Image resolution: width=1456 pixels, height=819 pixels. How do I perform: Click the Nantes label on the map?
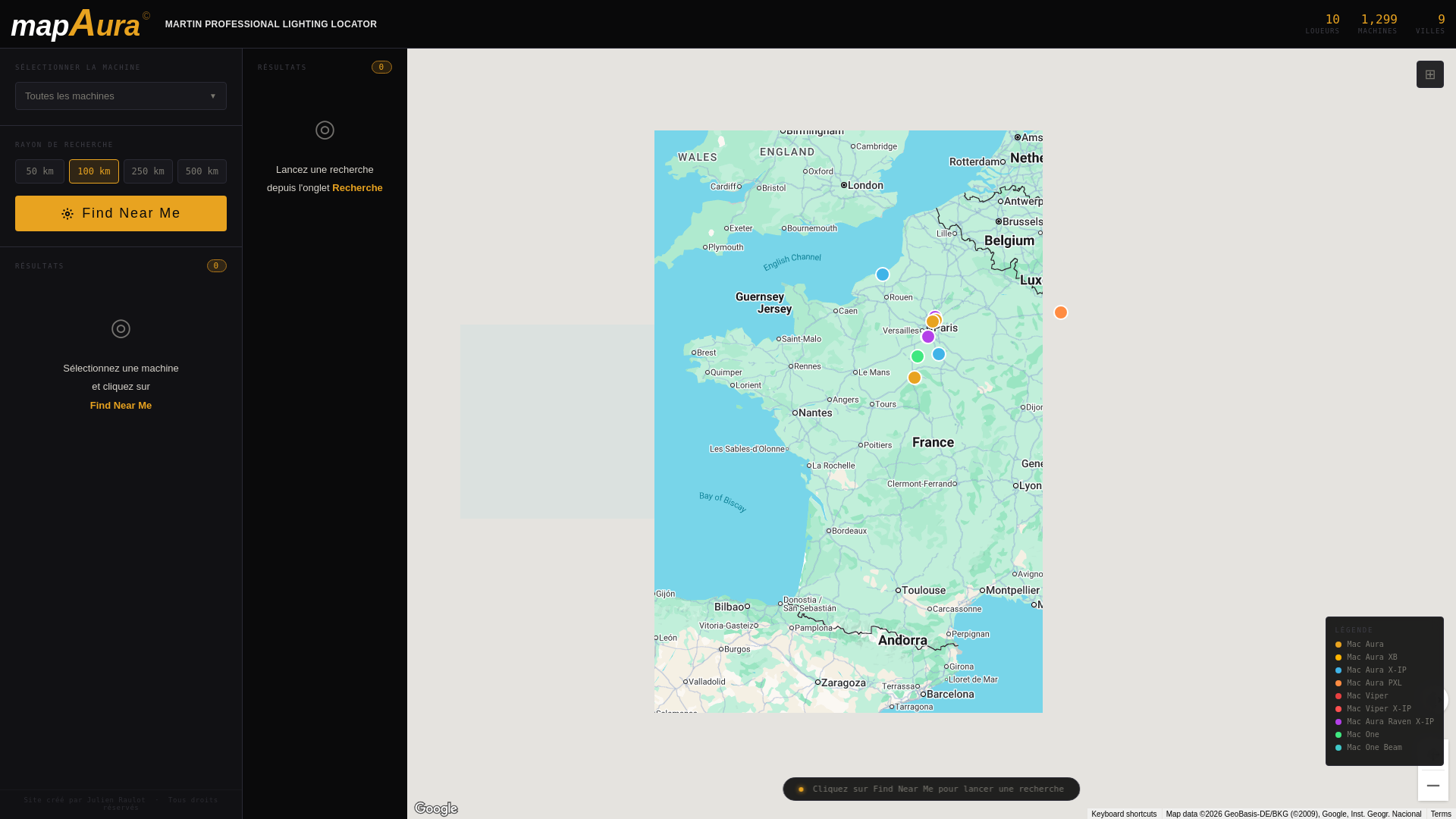point(815,413)
